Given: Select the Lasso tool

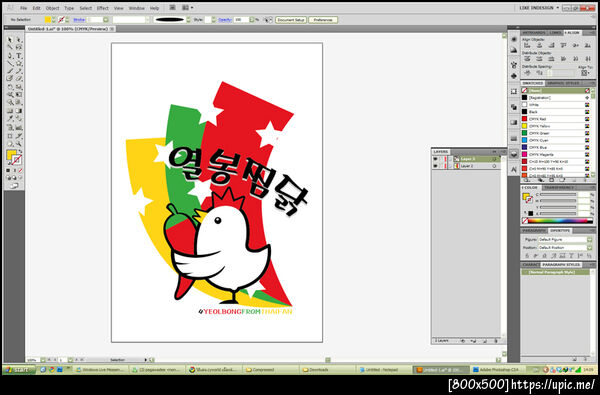Looking at the screenshot, I should [19, 47].
